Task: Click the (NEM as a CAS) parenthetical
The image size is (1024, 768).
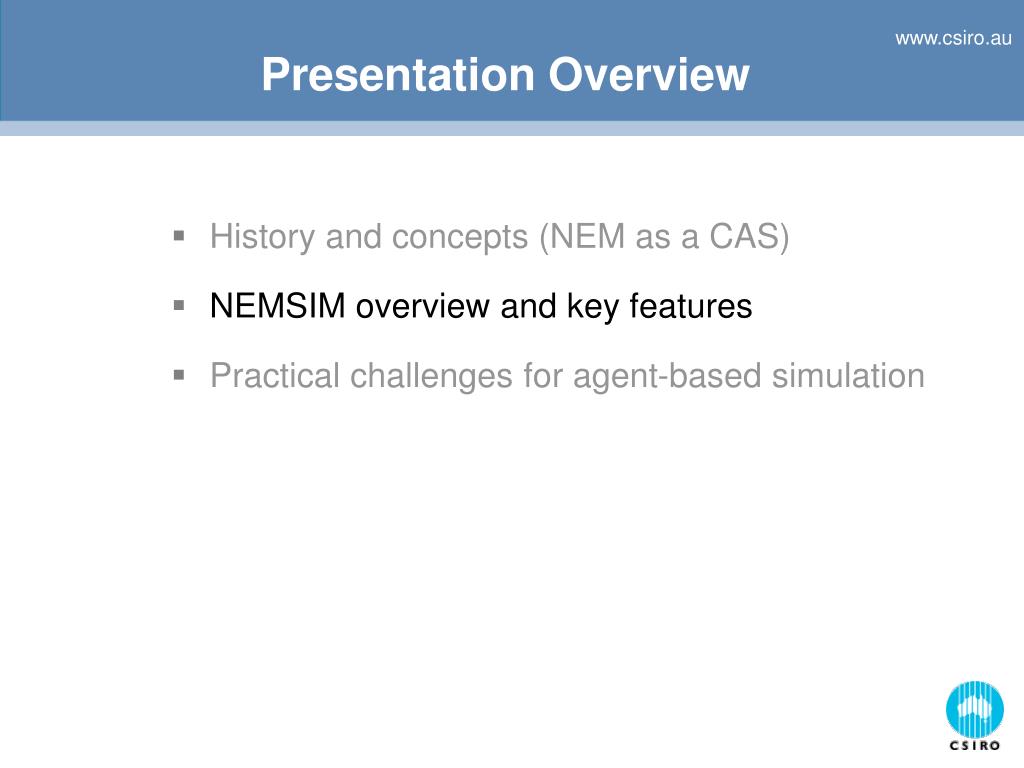Action: [664, 236]
